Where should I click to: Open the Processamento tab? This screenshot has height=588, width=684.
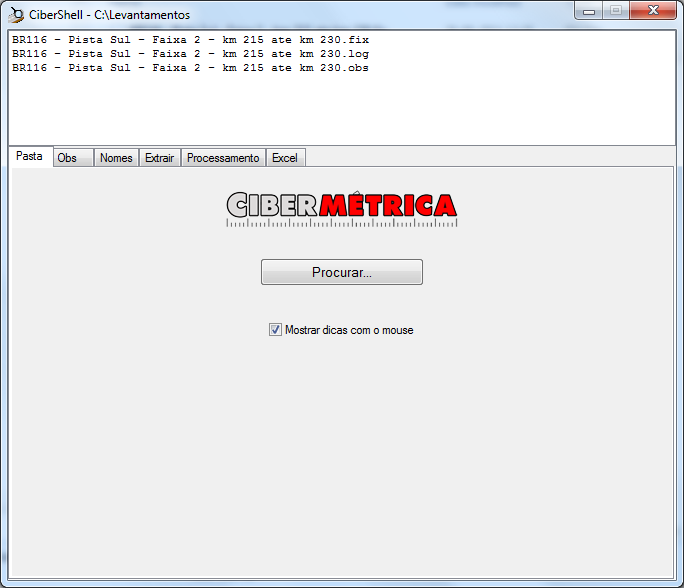point(223,157)
